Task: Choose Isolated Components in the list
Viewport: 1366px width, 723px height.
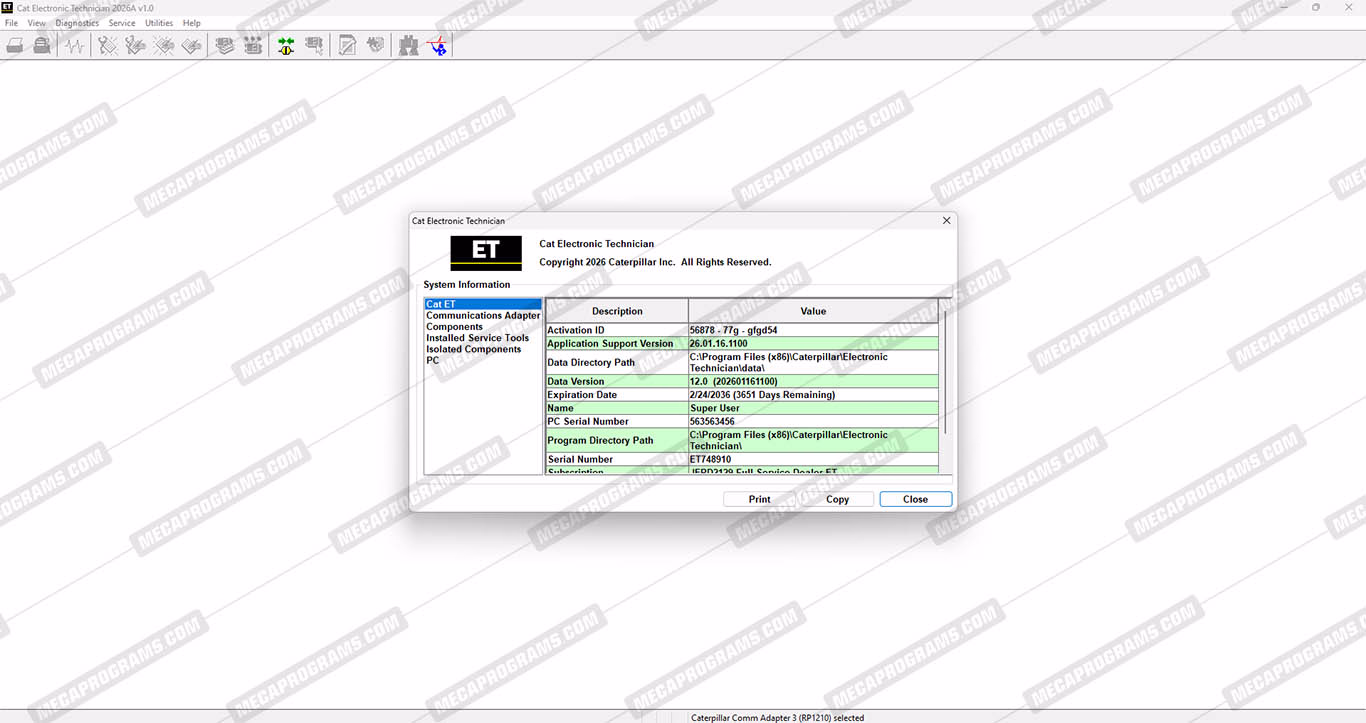Action: [x=473, y=349]
